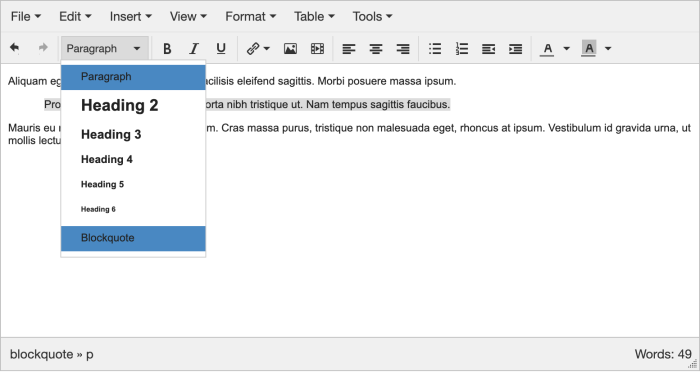Open text color picker dropdown arrow
700x372 pixels.
pos(567,48)
